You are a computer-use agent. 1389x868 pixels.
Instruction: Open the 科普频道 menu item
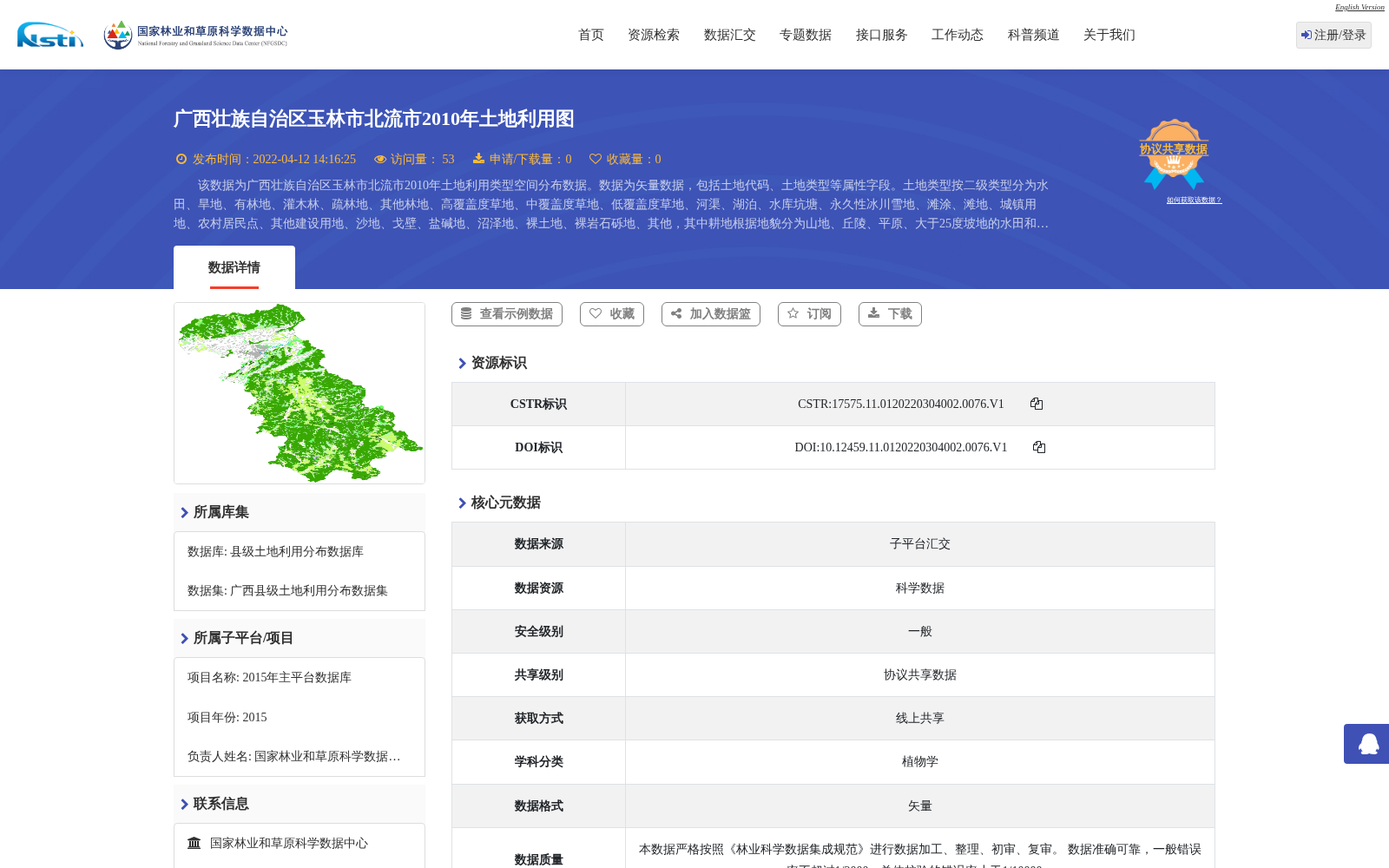pyautogui.click(x=1034, y=35)
